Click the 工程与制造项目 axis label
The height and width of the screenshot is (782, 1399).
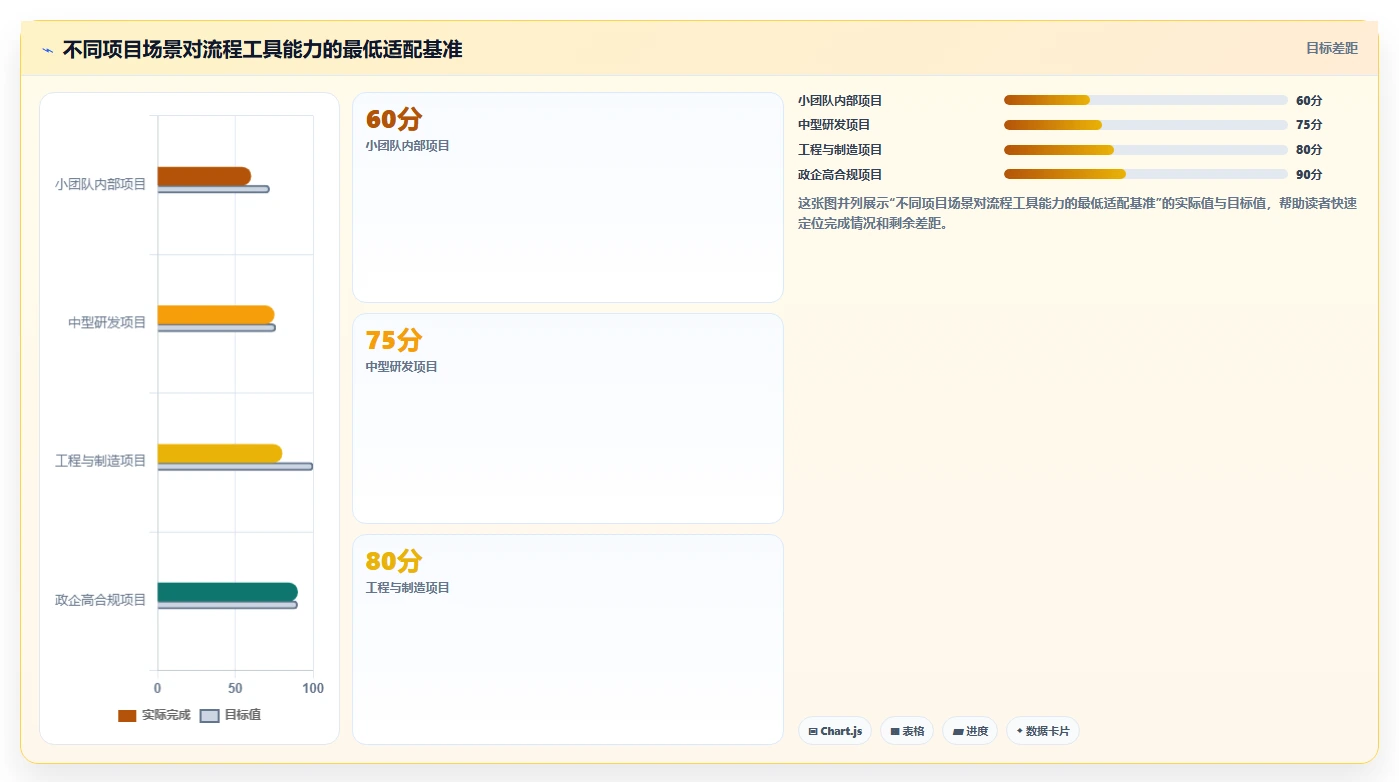point(101,461)
